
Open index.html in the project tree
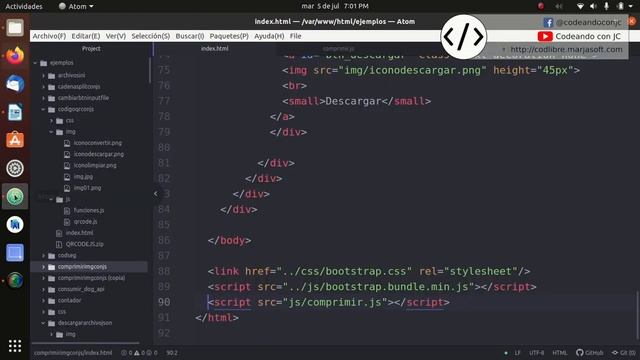point(79,233)
